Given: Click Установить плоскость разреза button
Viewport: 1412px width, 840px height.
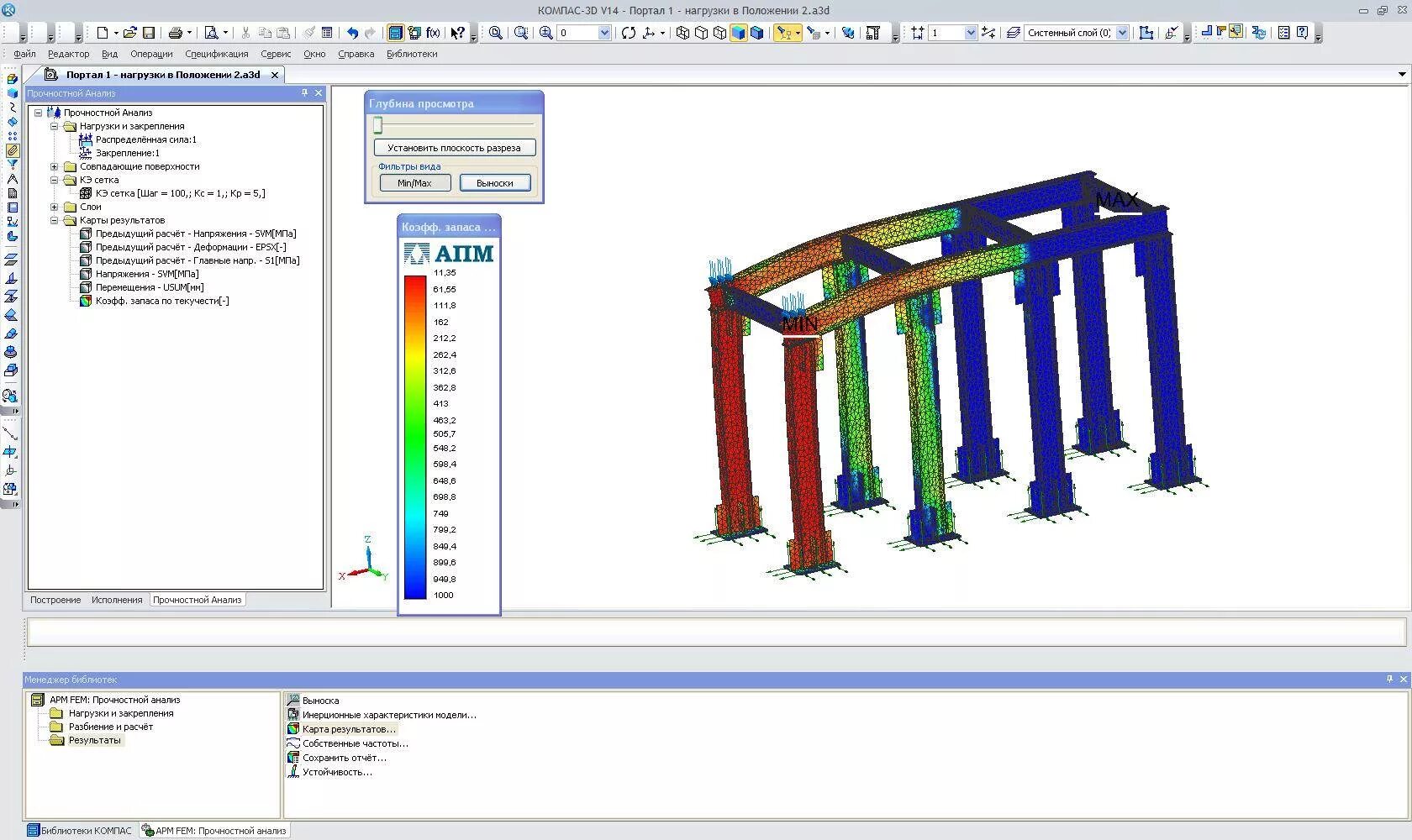Looking at the screenshot, I should 455,148.
